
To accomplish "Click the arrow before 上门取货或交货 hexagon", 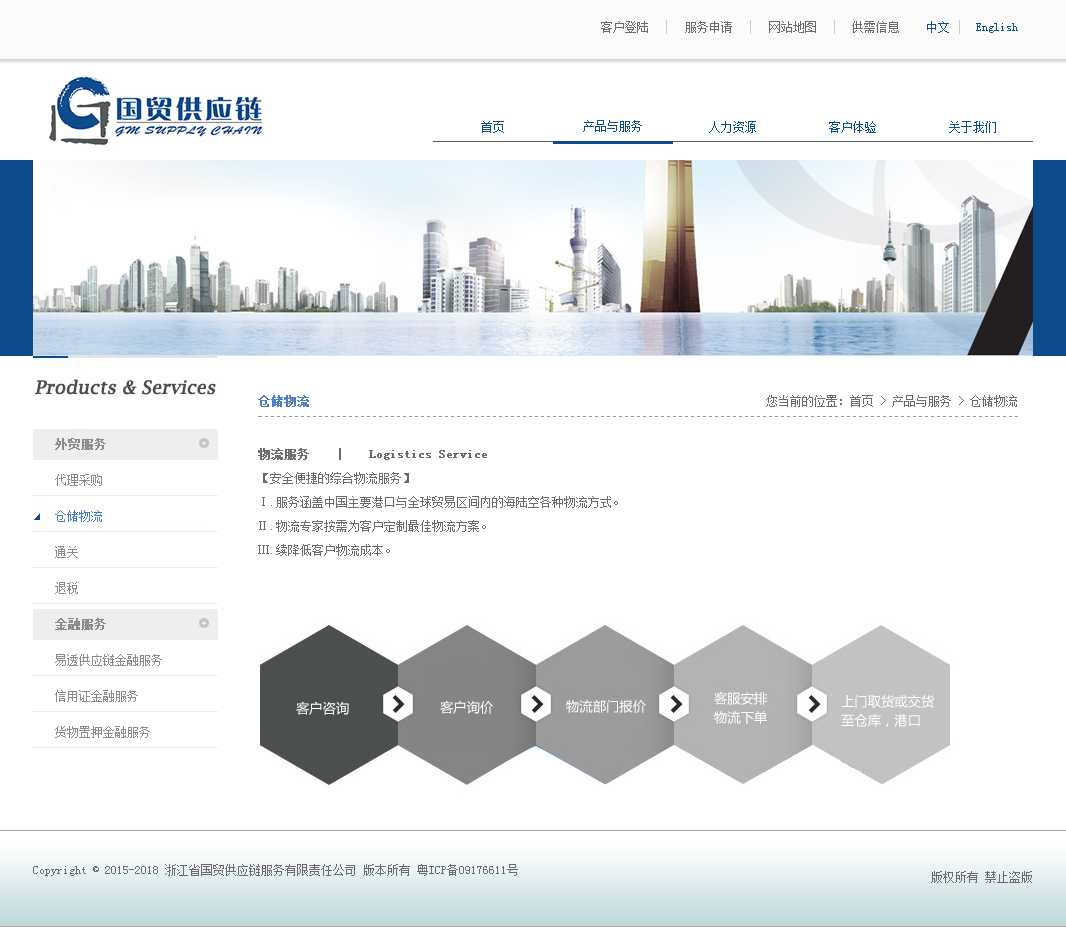I will [812, 705].
